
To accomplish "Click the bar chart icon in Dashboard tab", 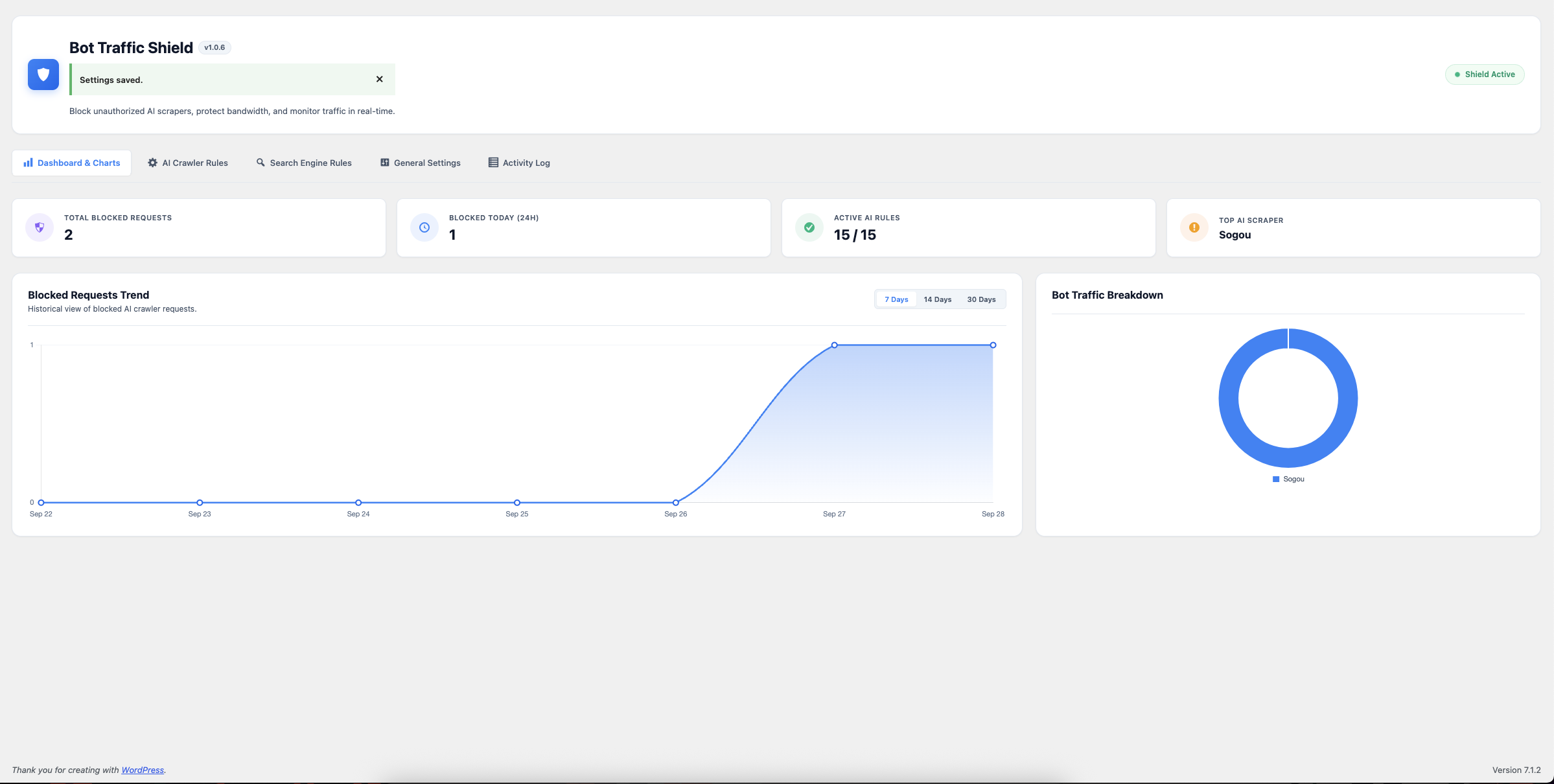I will point(28,163).
